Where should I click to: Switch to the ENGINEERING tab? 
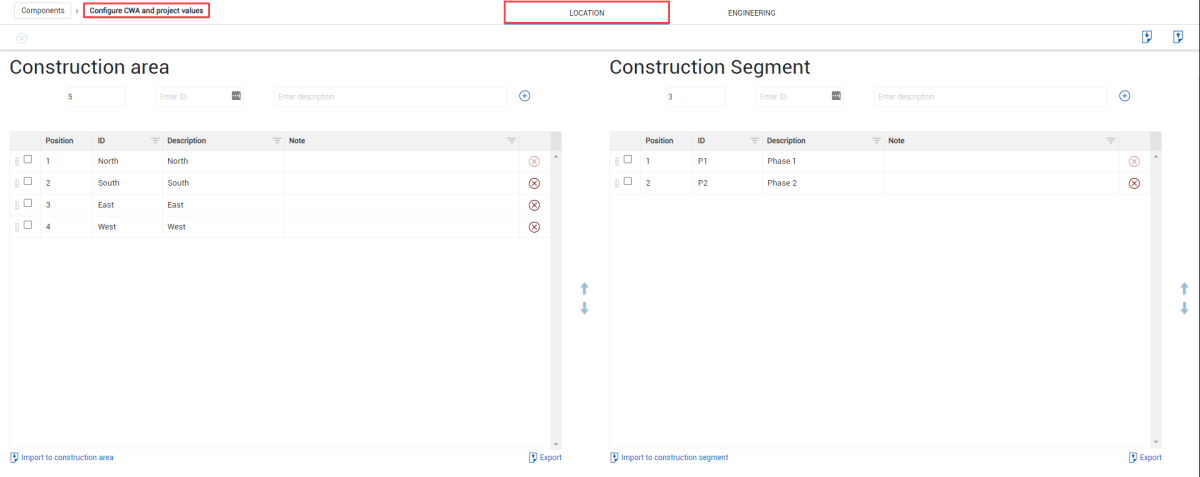tap(751, 13)
